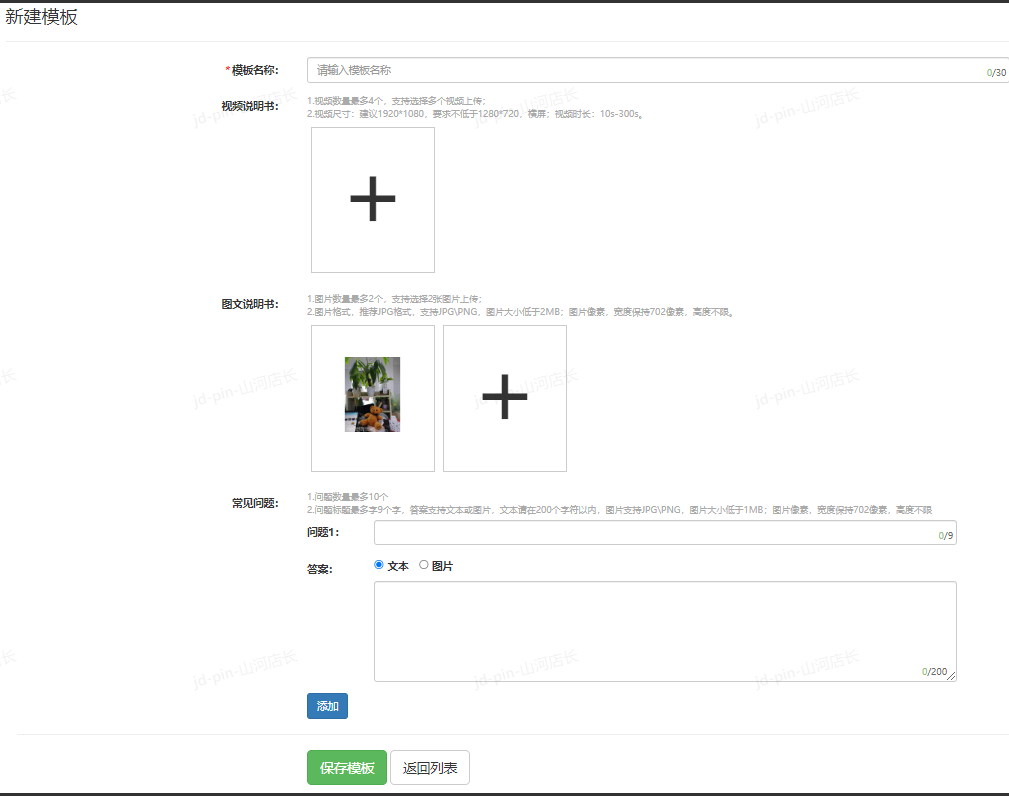Screen dimensions: 1009x796
Task: Save the template with 保存模板
Action: [x=346, y=768]
